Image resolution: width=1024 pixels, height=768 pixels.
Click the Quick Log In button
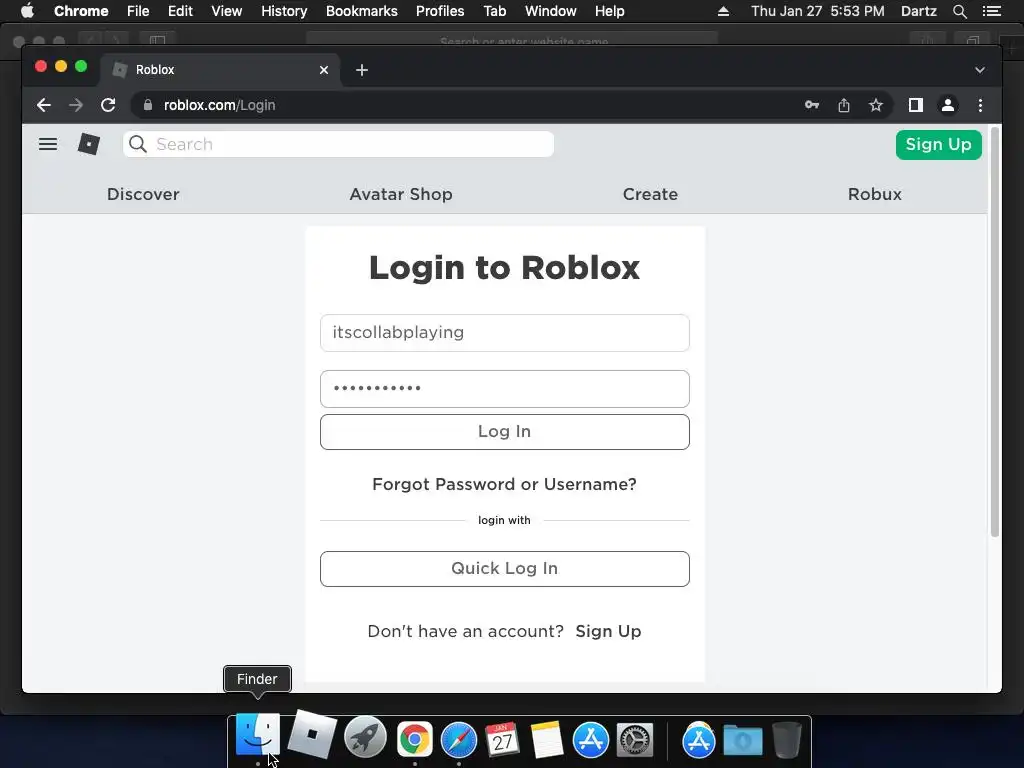coord(505,569)
